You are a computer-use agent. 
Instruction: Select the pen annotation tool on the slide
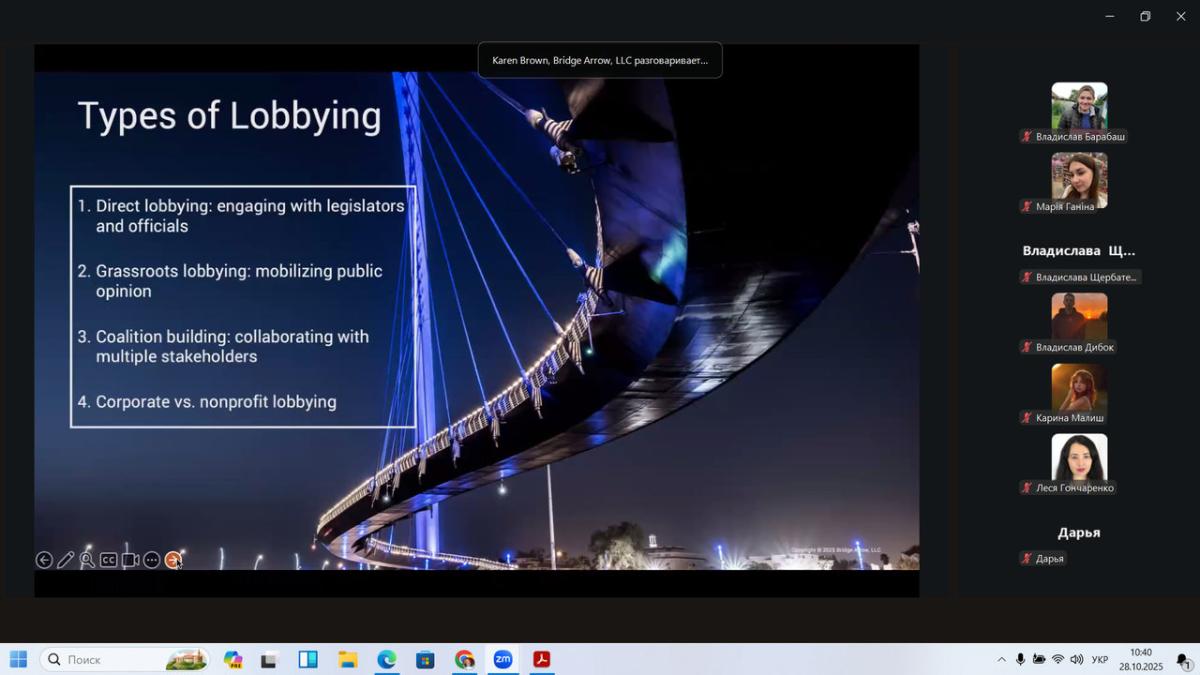[x=66, y=560]
